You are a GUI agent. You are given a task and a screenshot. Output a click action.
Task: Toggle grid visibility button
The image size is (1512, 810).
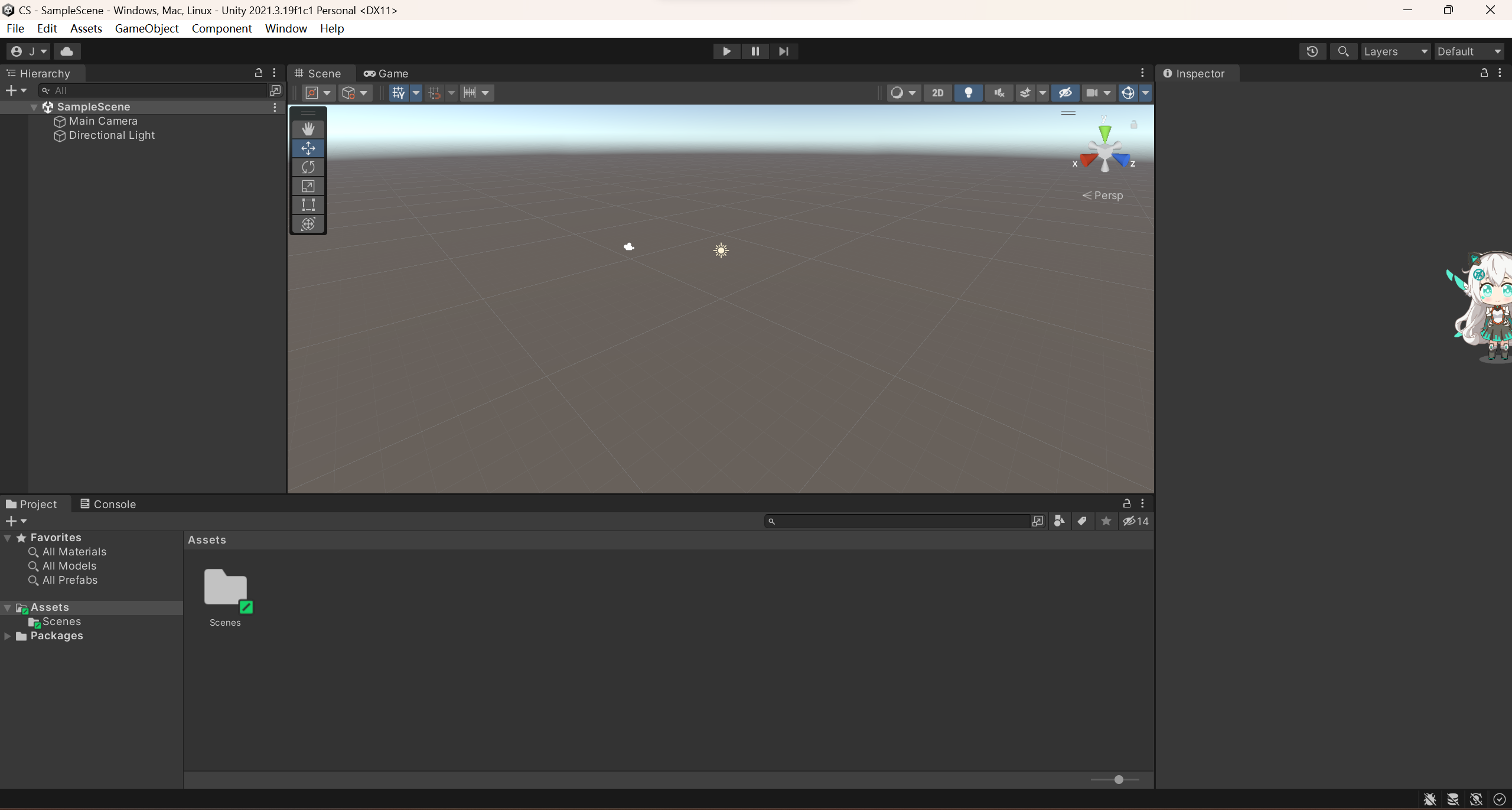(x=399, y=93)
